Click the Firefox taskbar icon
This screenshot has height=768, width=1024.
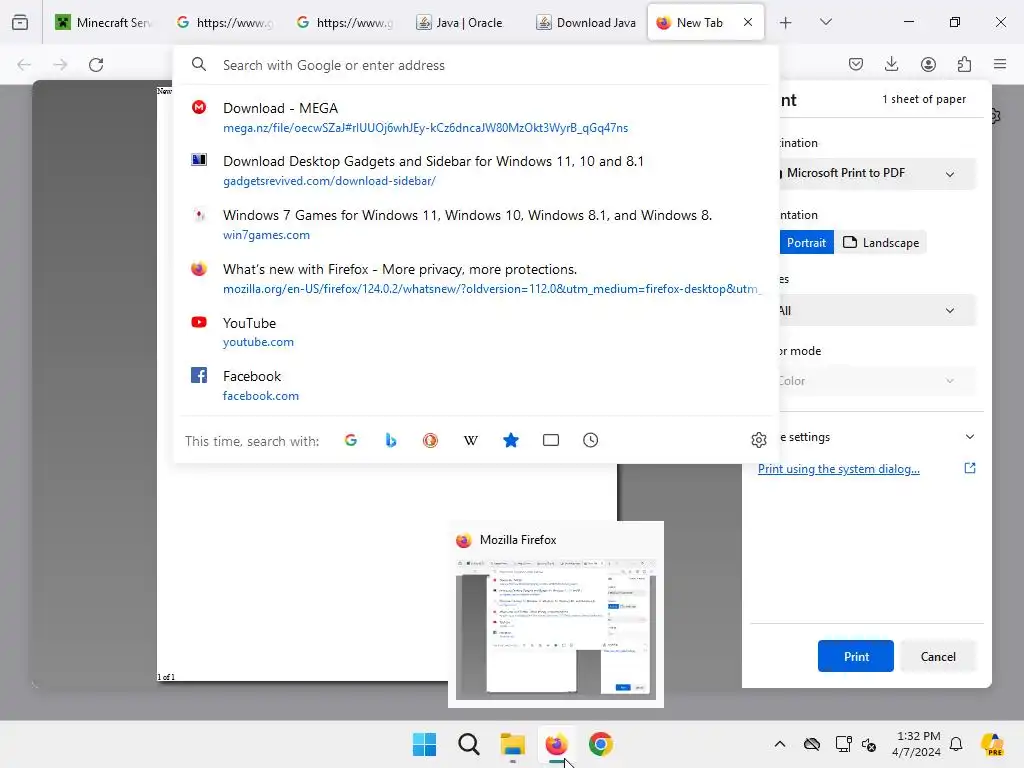pyautogui.click(x=556, y=744)
